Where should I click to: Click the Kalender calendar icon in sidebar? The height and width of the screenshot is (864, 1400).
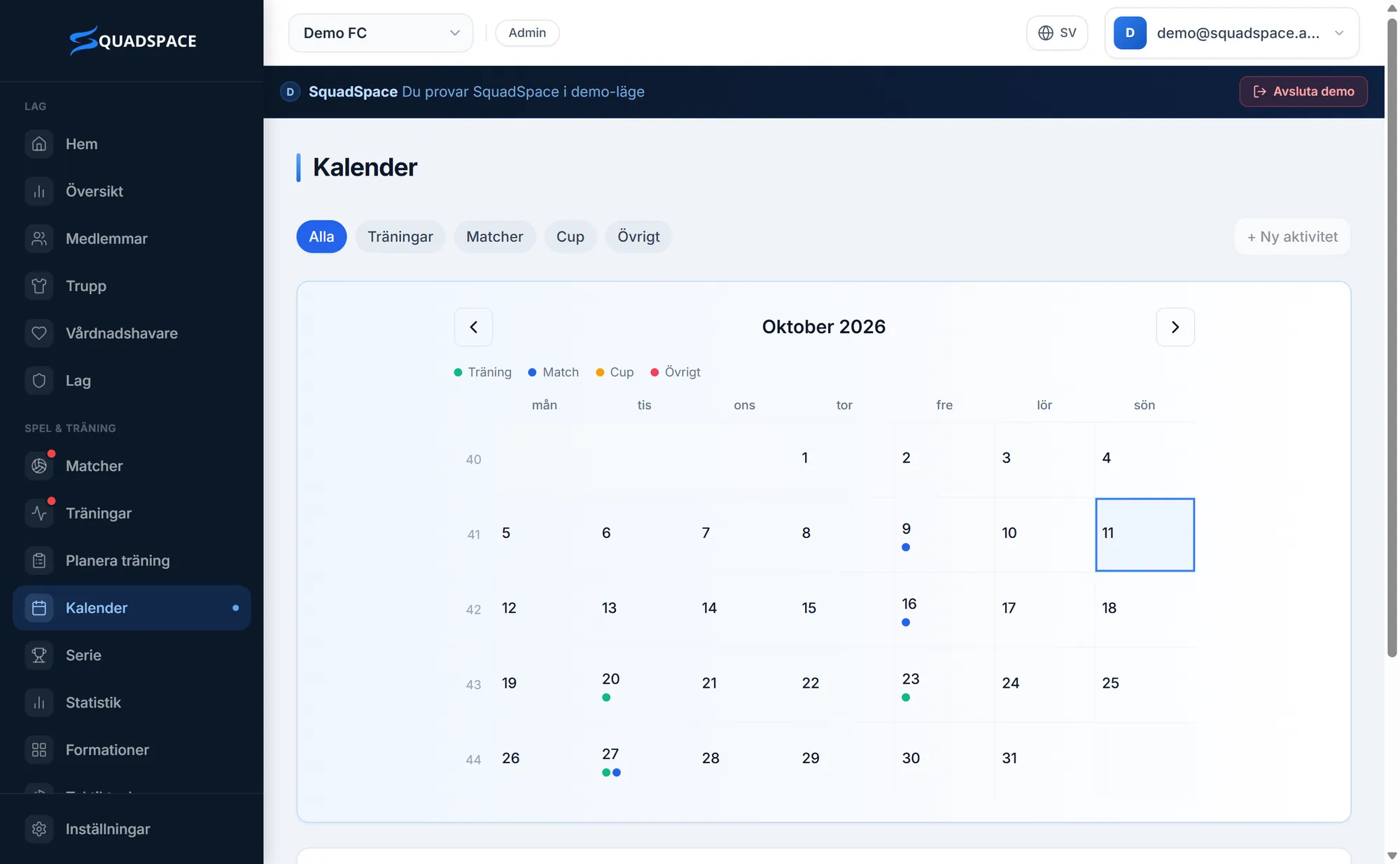(39, 608)
